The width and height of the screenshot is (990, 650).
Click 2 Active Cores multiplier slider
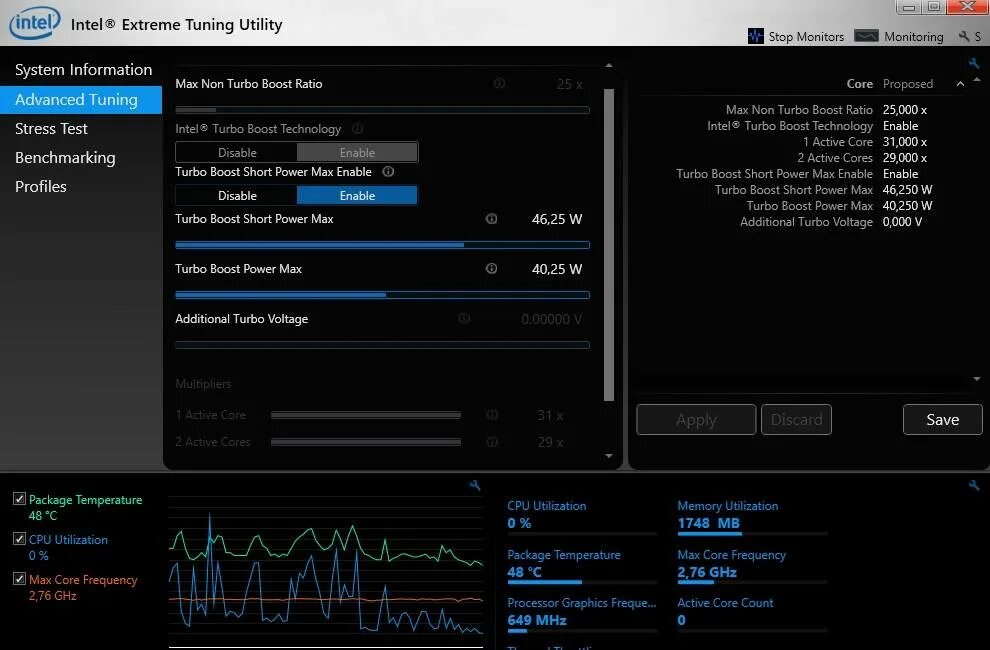tap(366, 442)
